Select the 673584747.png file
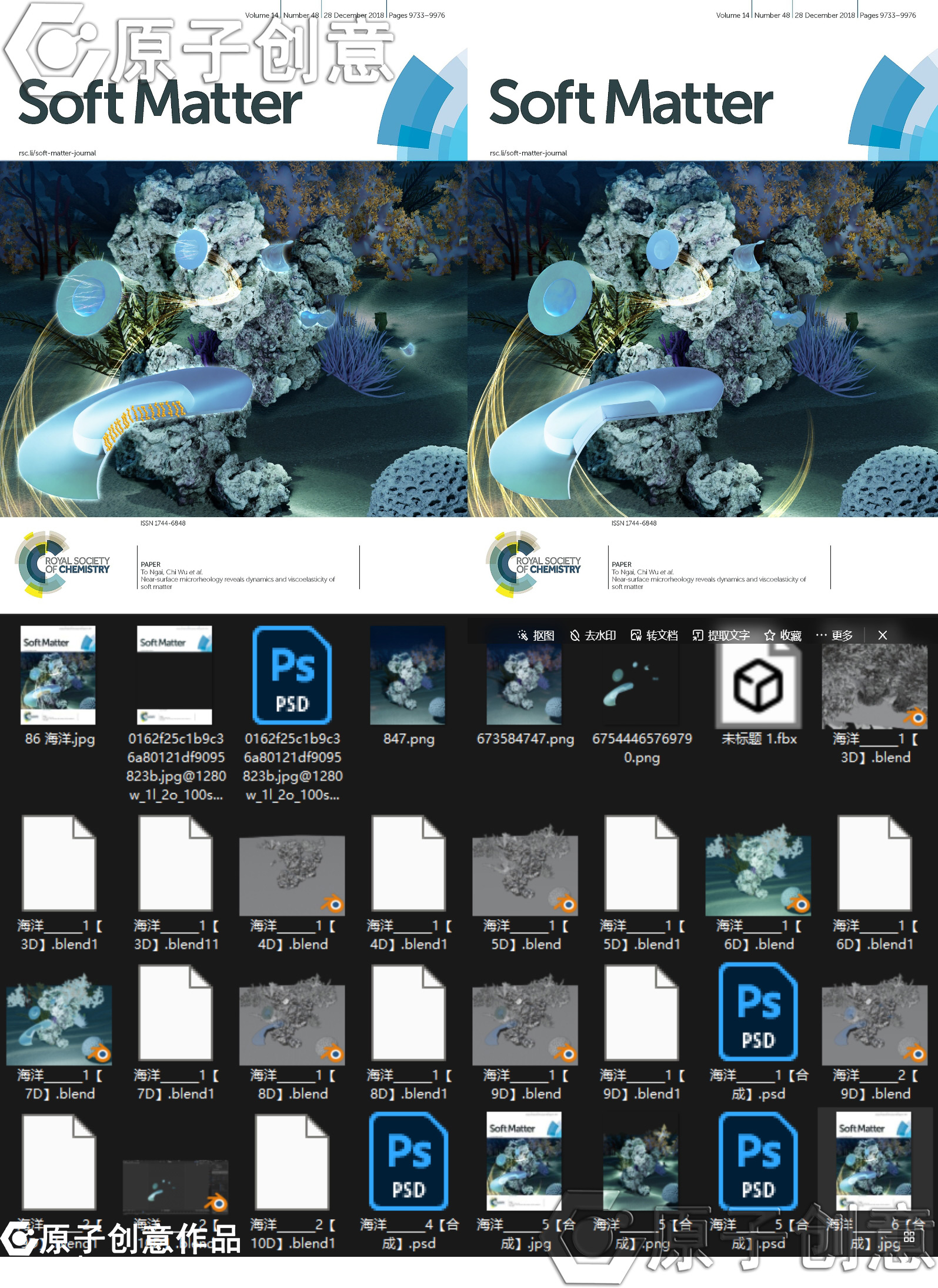The image size is (938, 1288). pyautogui.click(x=524, y=684)
